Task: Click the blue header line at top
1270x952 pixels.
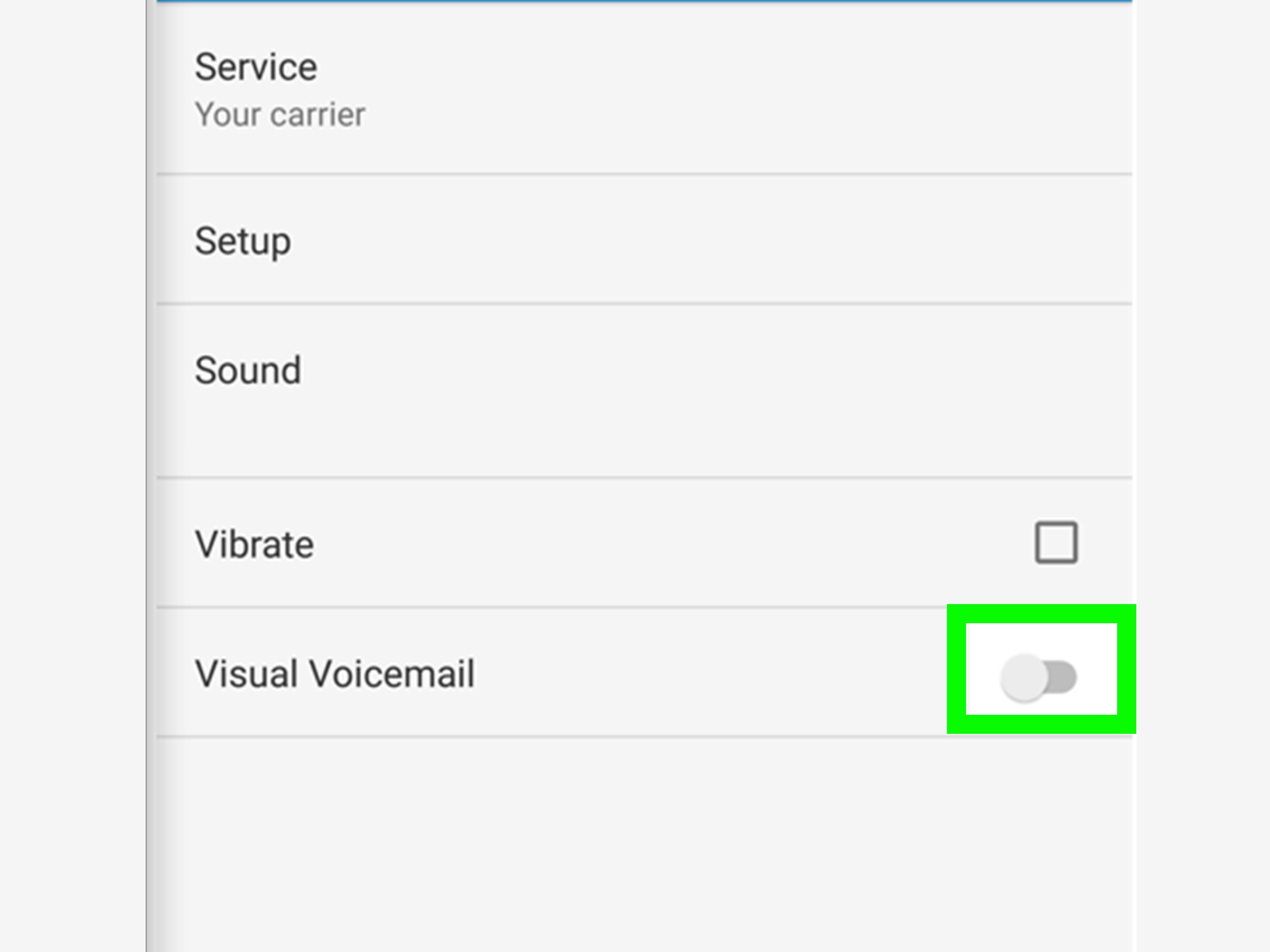Action: [644, 1]
